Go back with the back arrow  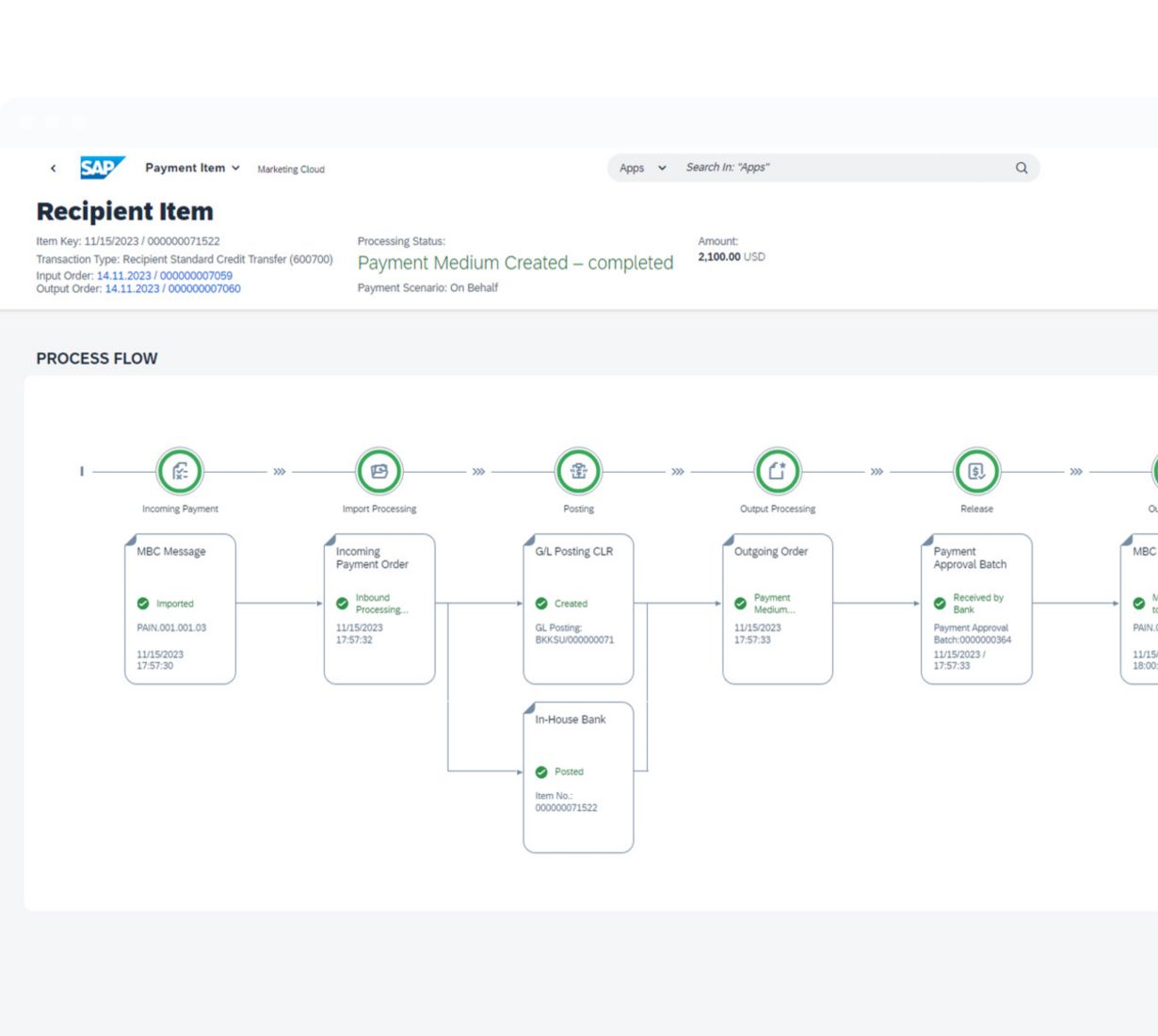tap(53, 169)
